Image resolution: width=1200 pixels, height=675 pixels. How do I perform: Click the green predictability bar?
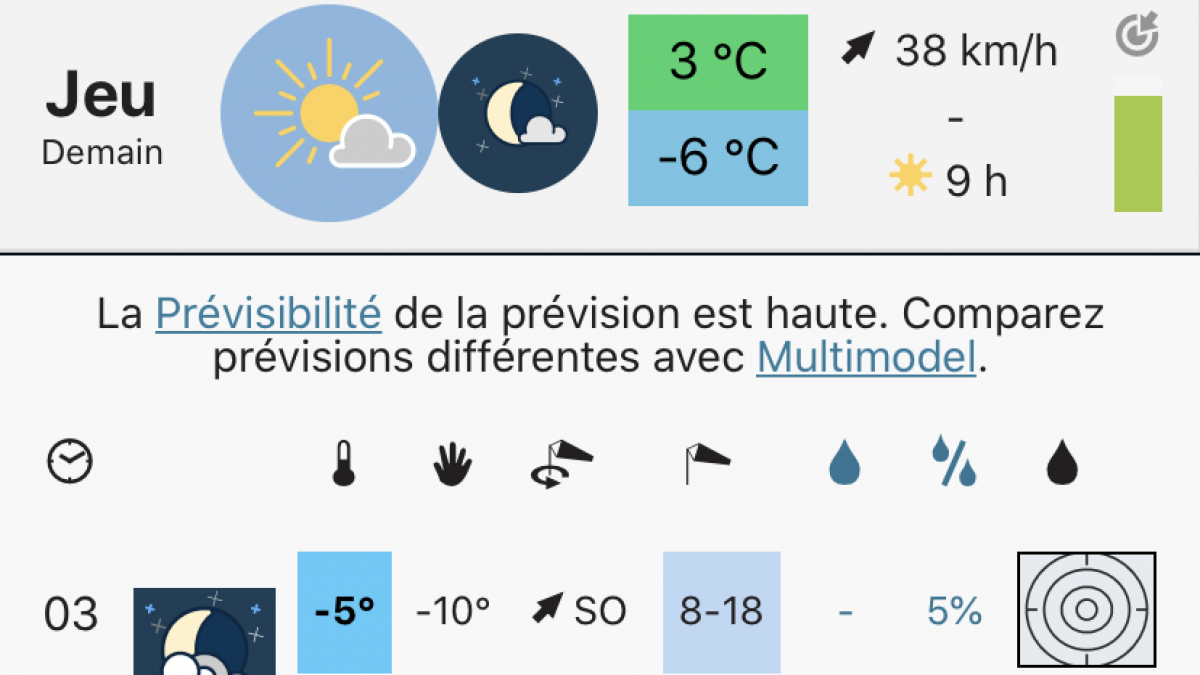pyautogui.click(x=1138, y=154)
